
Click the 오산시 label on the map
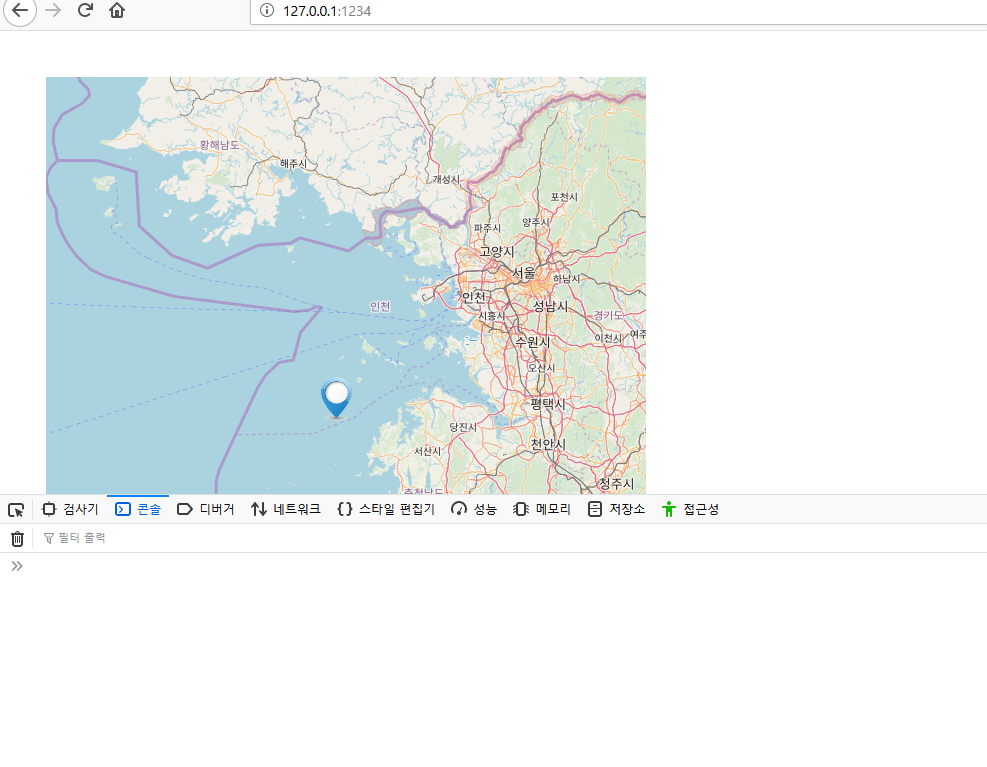541,368
